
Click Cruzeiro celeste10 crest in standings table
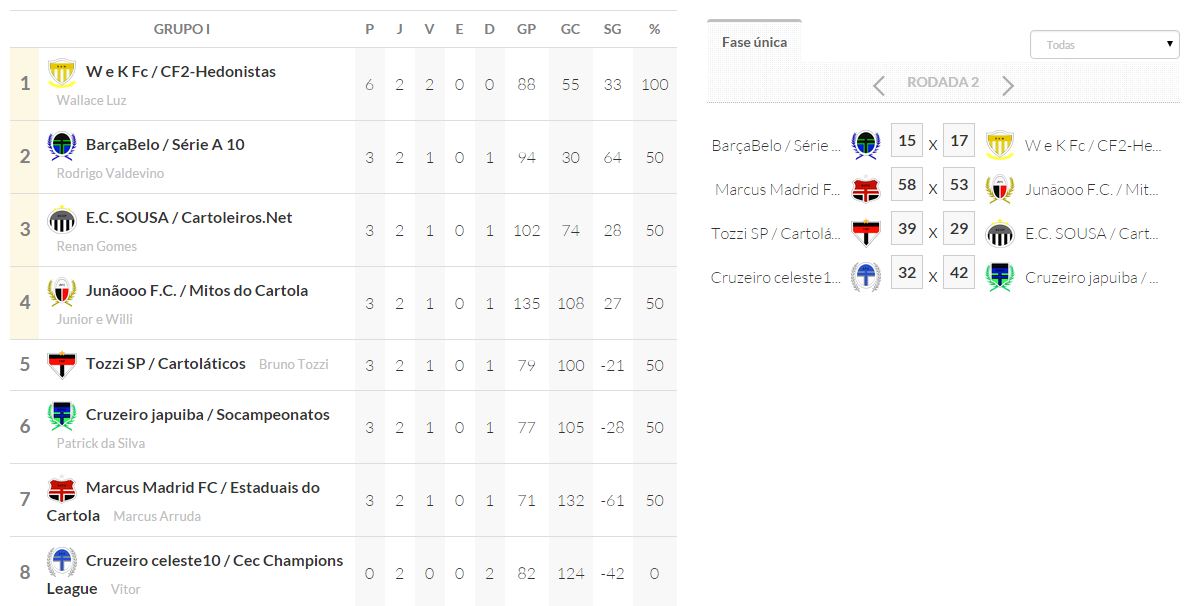point(62,562)
